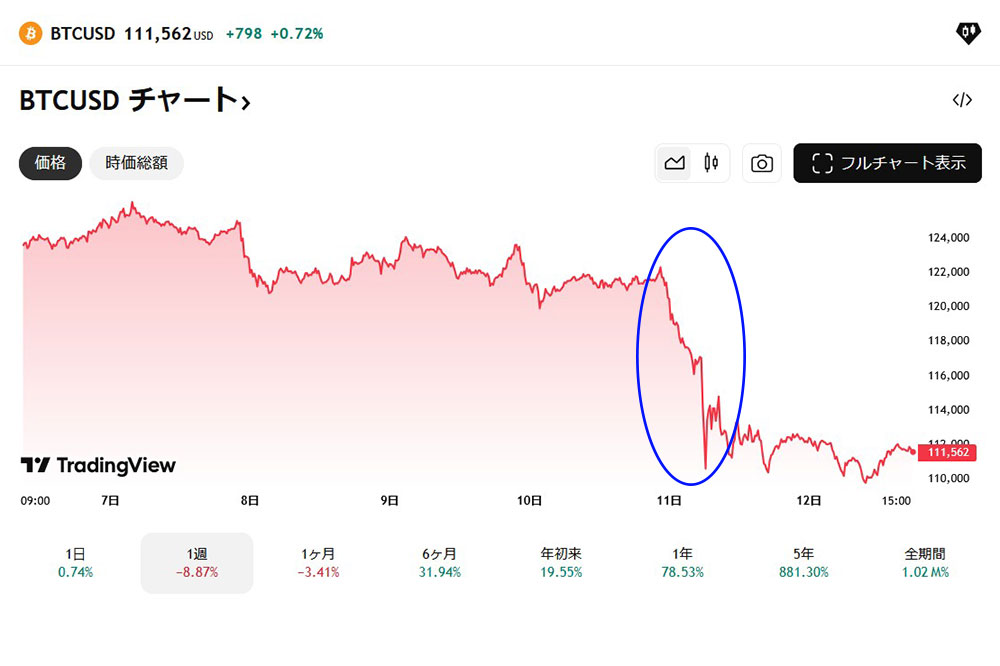The image size is (1000, 666).
Task: Choose the 1ヶ月 time range
Action: pos(318,562)
